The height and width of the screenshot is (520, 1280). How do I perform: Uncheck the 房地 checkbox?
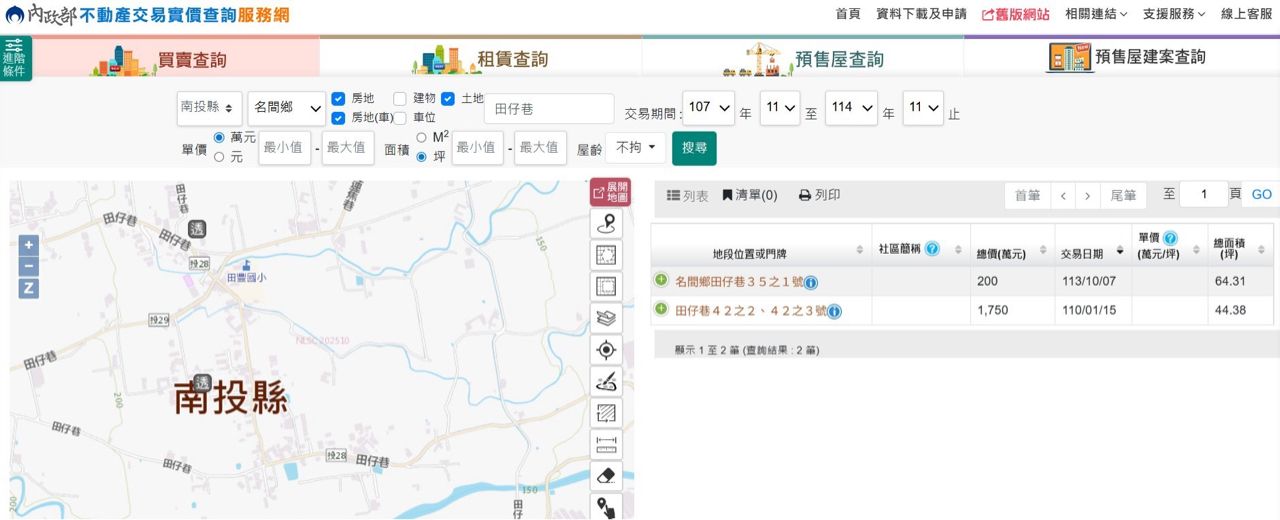pos(338,99)
